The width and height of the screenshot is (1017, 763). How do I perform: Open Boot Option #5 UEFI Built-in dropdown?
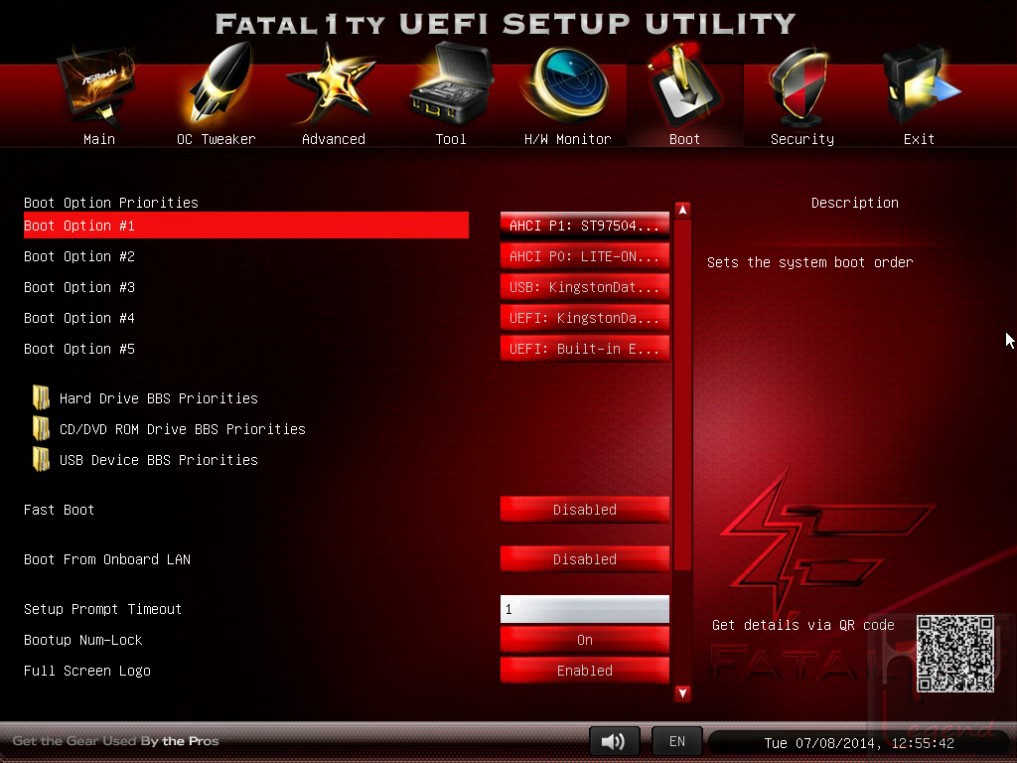click(584, 348)
